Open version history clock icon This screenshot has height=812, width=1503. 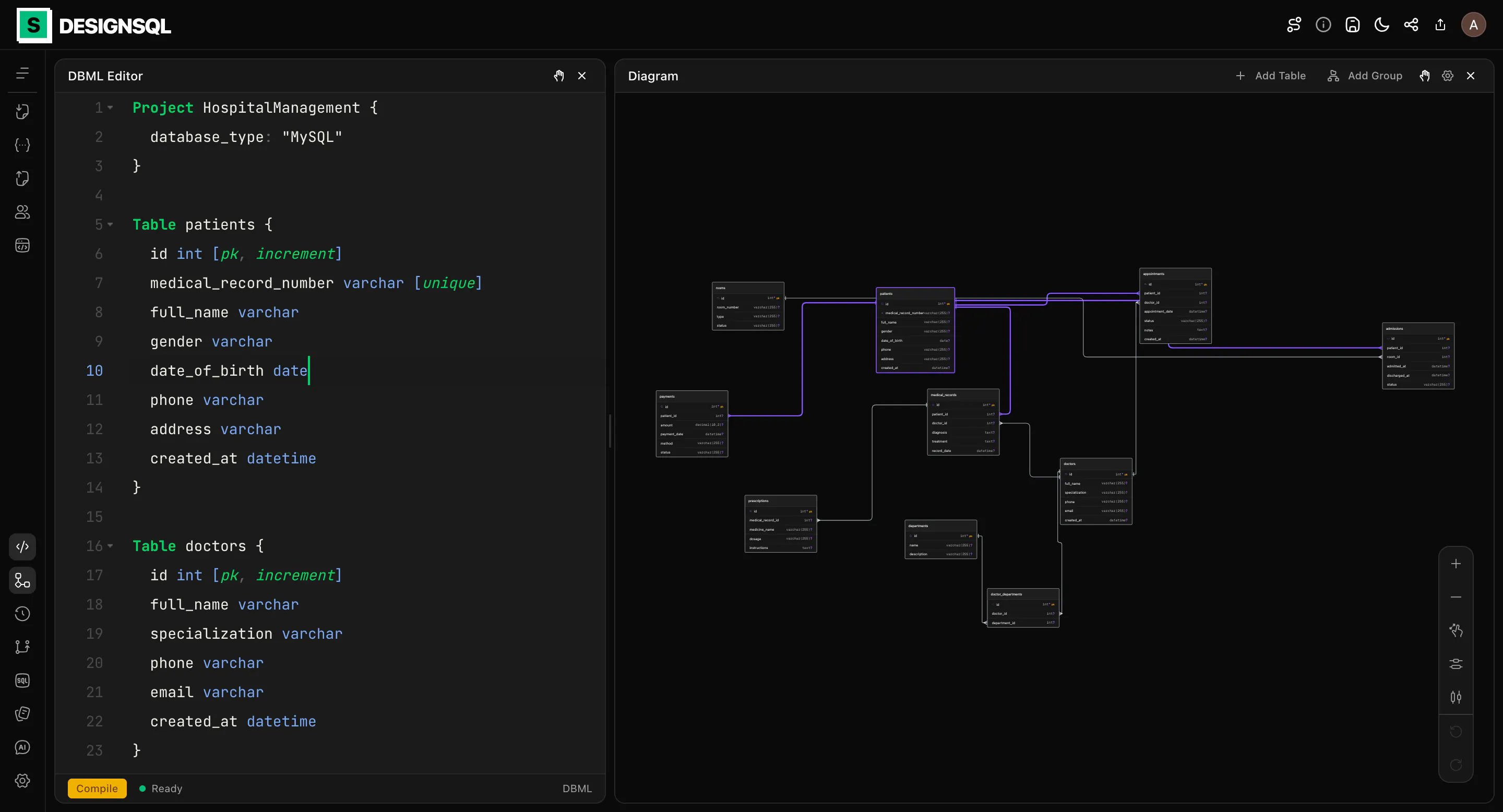click(x=22, y=614)
